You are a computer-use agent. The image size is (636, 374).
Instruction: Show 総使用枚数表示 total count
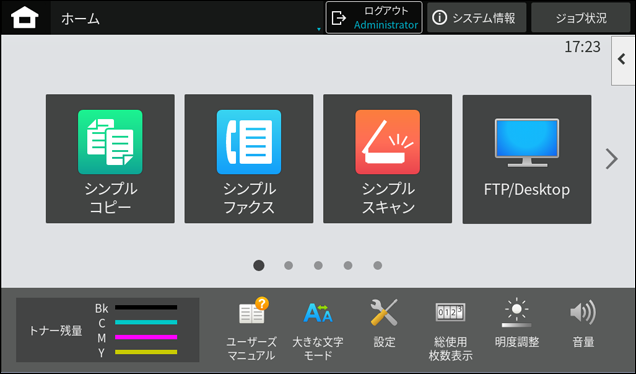point(450,330)
